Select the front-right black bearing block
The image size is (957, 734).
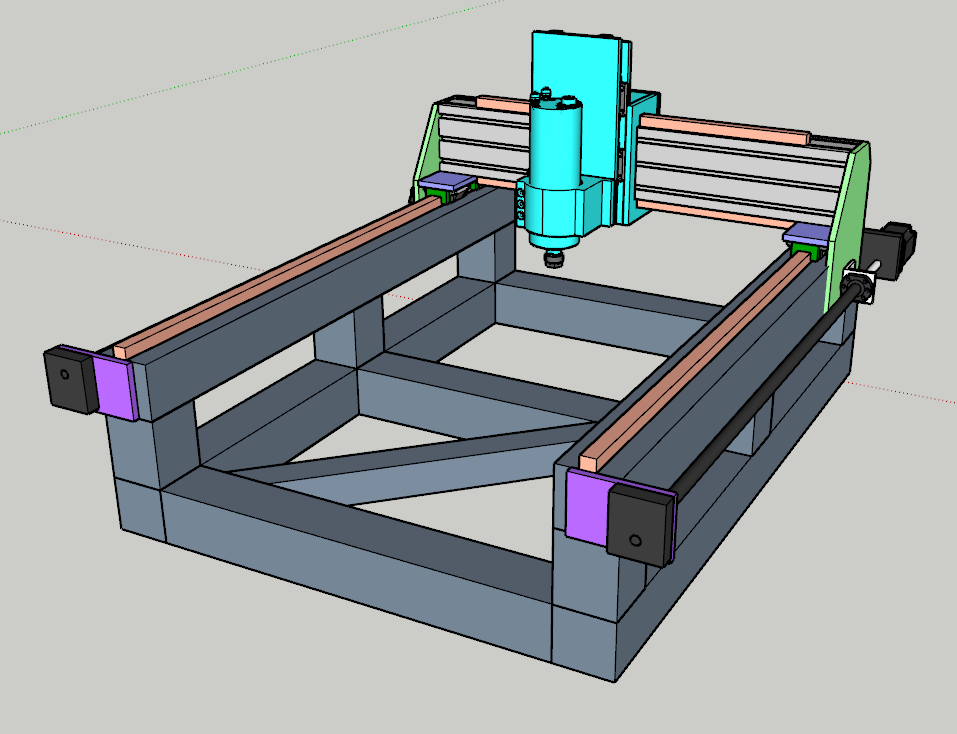pyautogui.click(x=639, y=524)
